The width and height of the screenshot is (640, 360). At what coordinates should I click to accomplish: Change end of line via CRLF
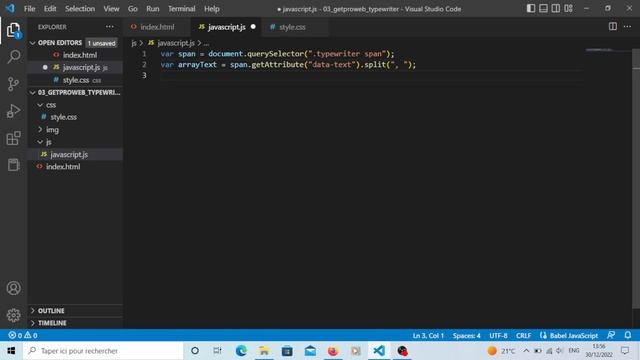(x=524, y=336)
